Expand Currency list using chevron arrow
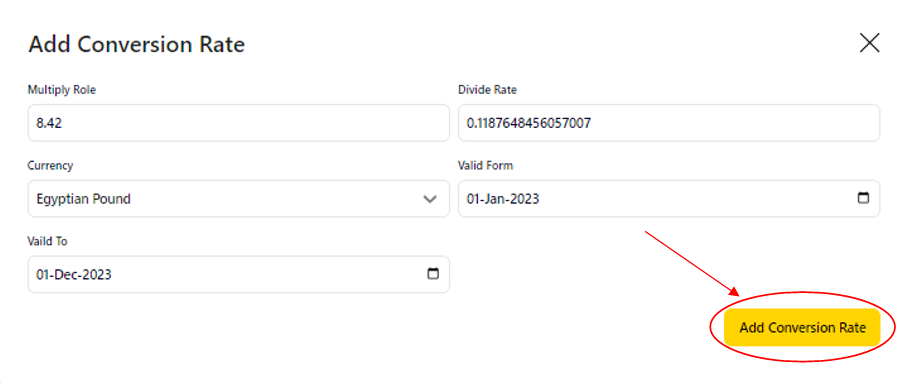Screen dimensions: 909x387 pos(430,199)
